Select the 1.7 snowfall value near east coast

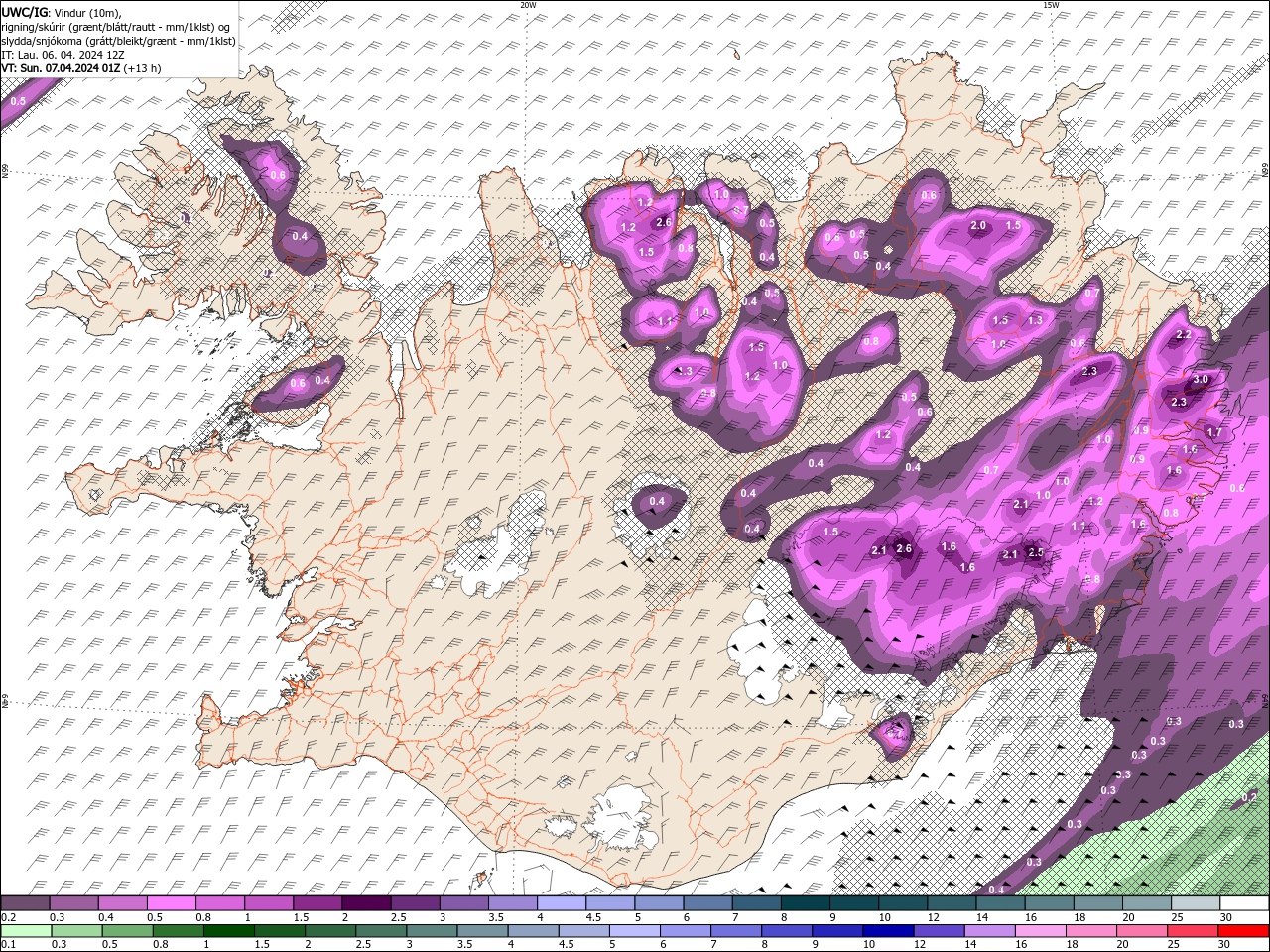pos(1214,432)
